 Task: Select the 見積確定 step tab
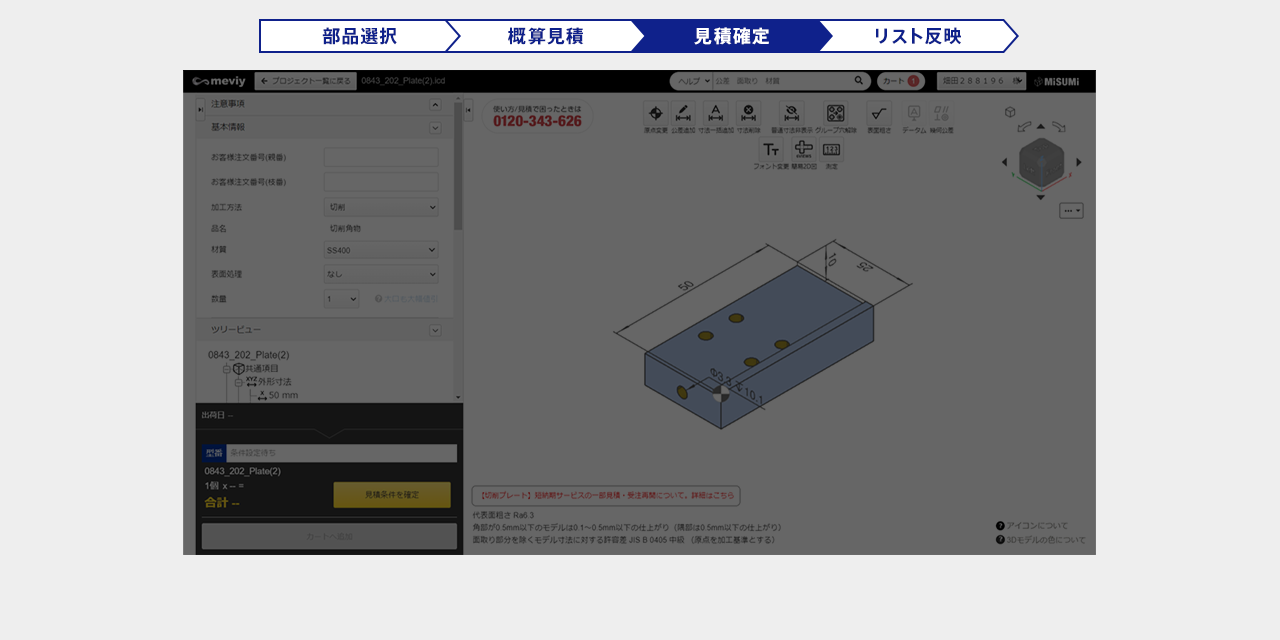(x=731, y=36)
